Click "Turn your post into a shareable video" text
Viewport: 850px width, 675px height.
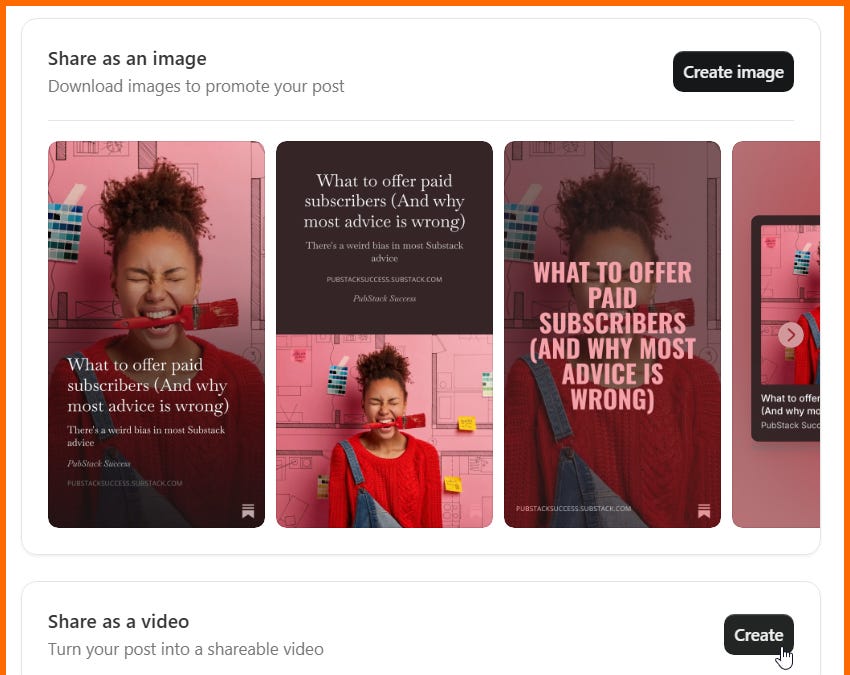[185, 649]
